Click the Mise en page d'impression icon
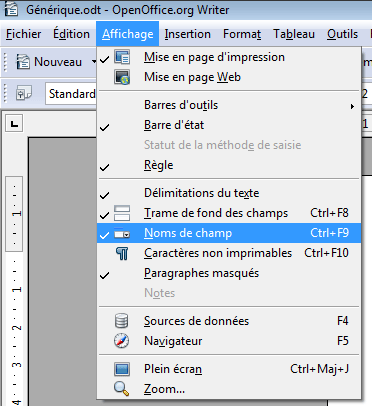Viewport: 372px width, 406px height. click(122, 57)
